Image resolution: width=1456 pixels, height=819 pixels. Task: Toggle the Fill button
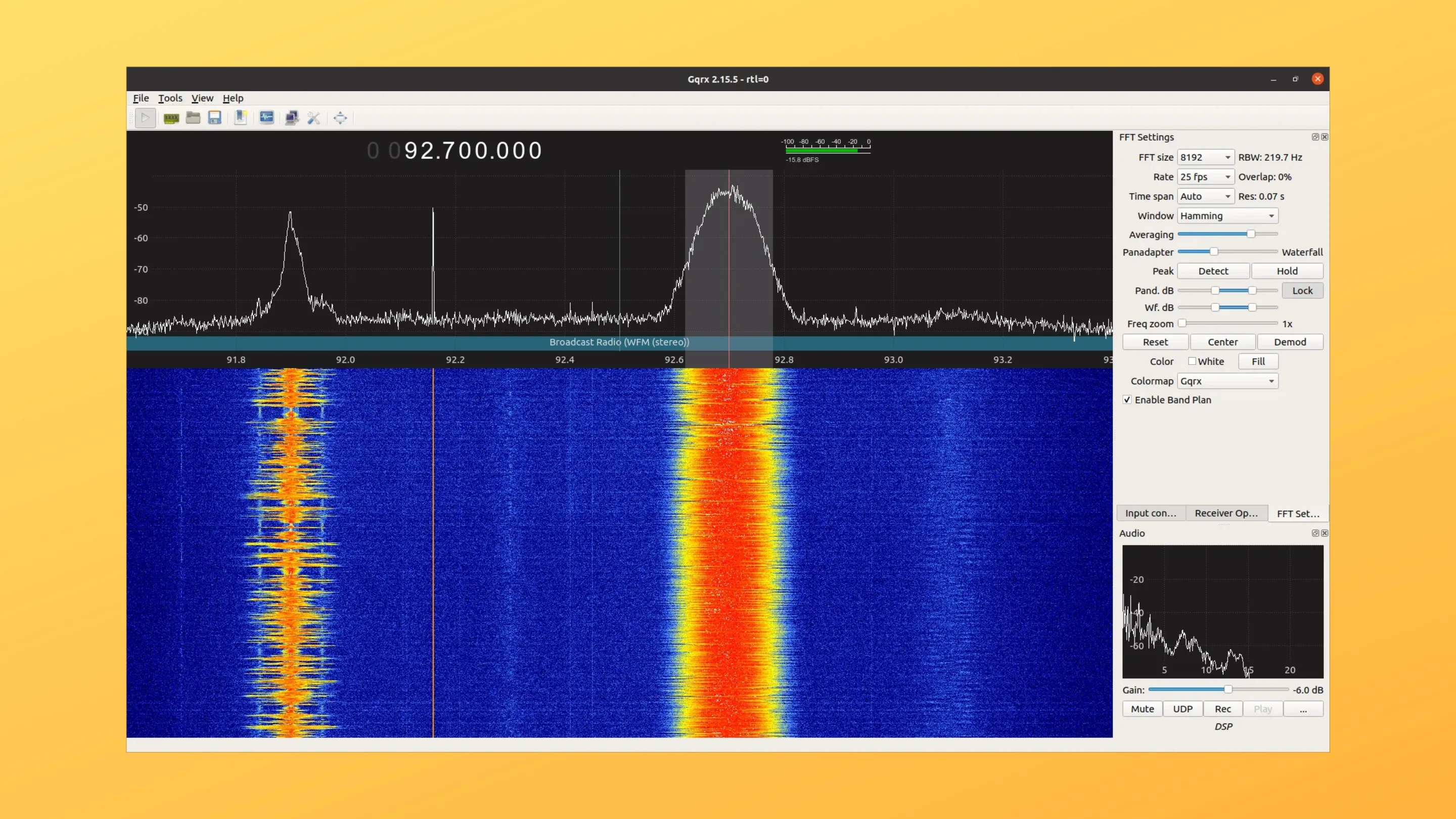(x=1258, y=361)
